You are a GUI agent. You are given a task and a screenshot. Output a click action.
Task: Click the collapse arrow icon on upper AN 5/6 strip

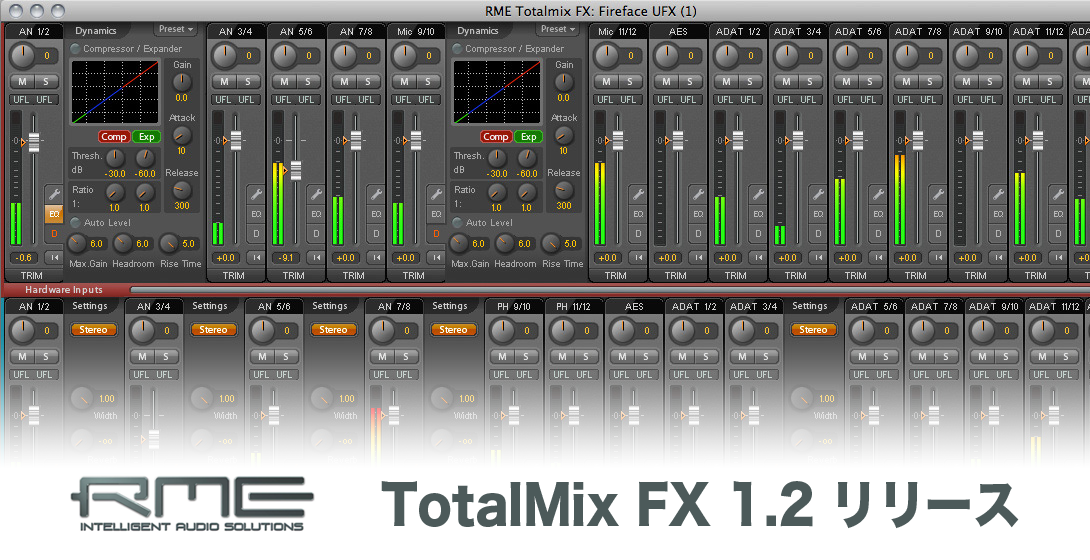point(316,258)
